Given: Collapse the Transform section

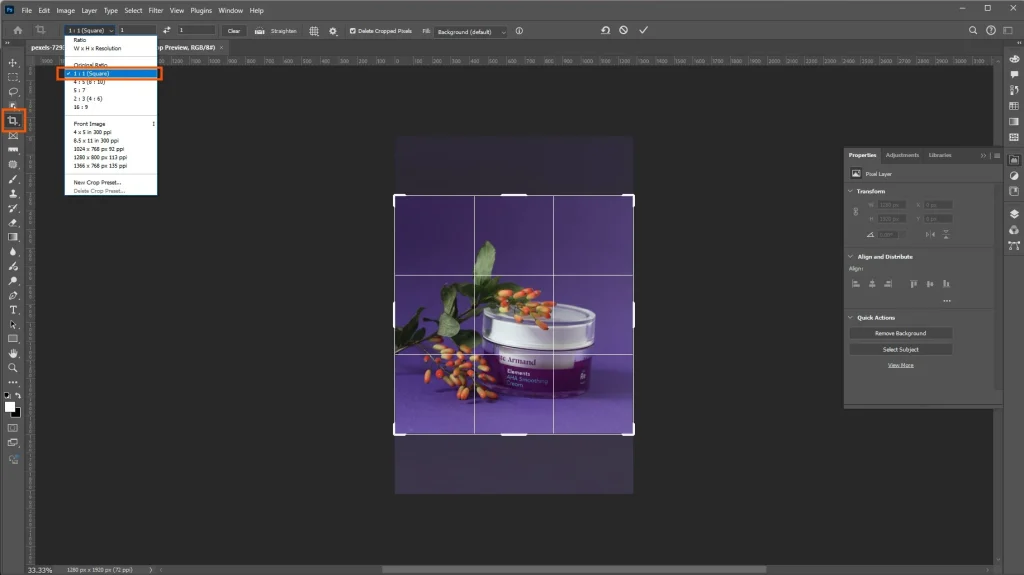Looking at the screenshot, I should coord(850,191).
